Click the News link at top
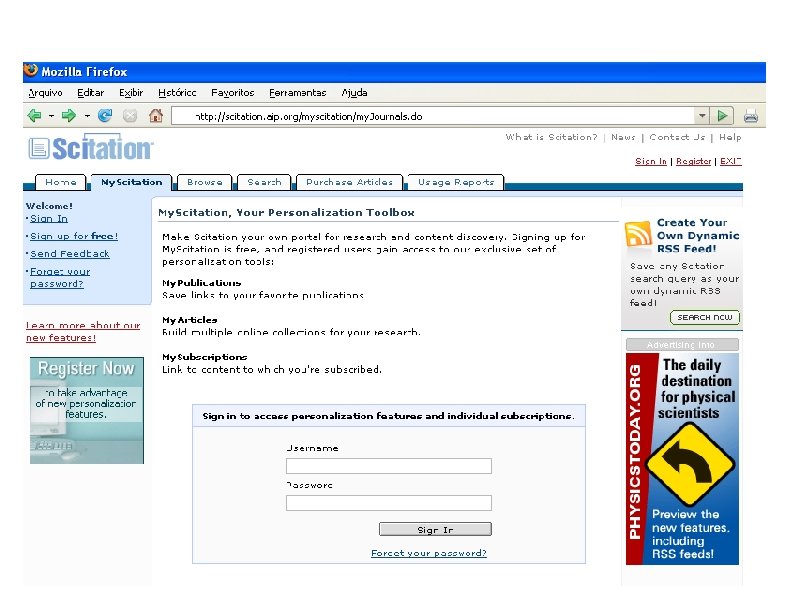This screenshot has height=595, width=794. pos(623,137)
